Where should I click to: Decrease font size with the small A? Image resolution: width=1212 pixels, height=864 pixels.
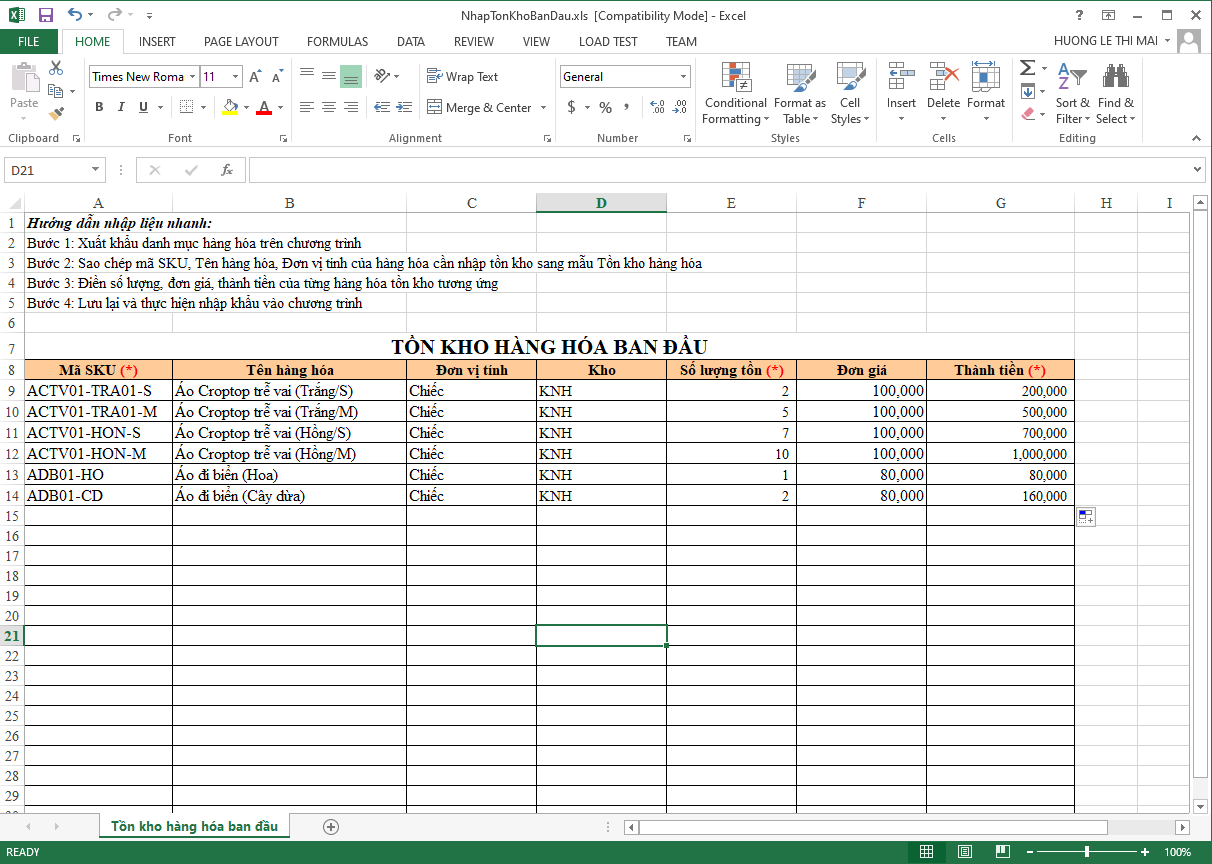(x=276, y=77)
